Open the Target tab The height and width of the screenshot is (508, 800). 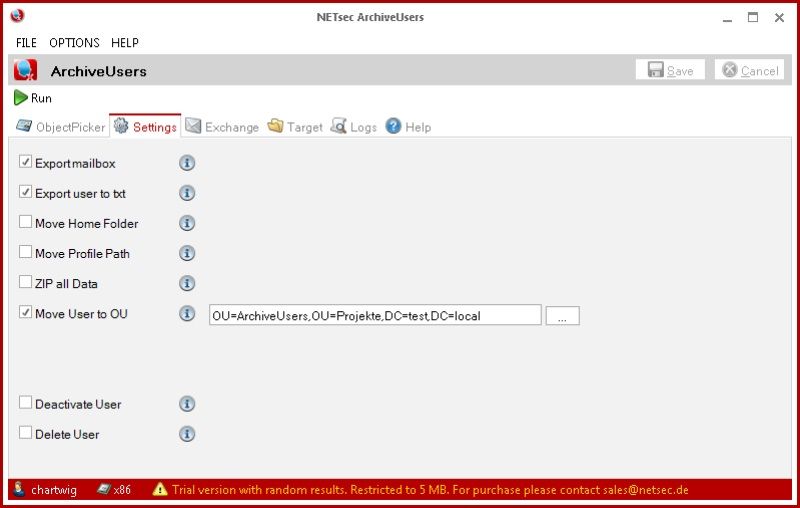pyautogui.click(x=295, y=126)
